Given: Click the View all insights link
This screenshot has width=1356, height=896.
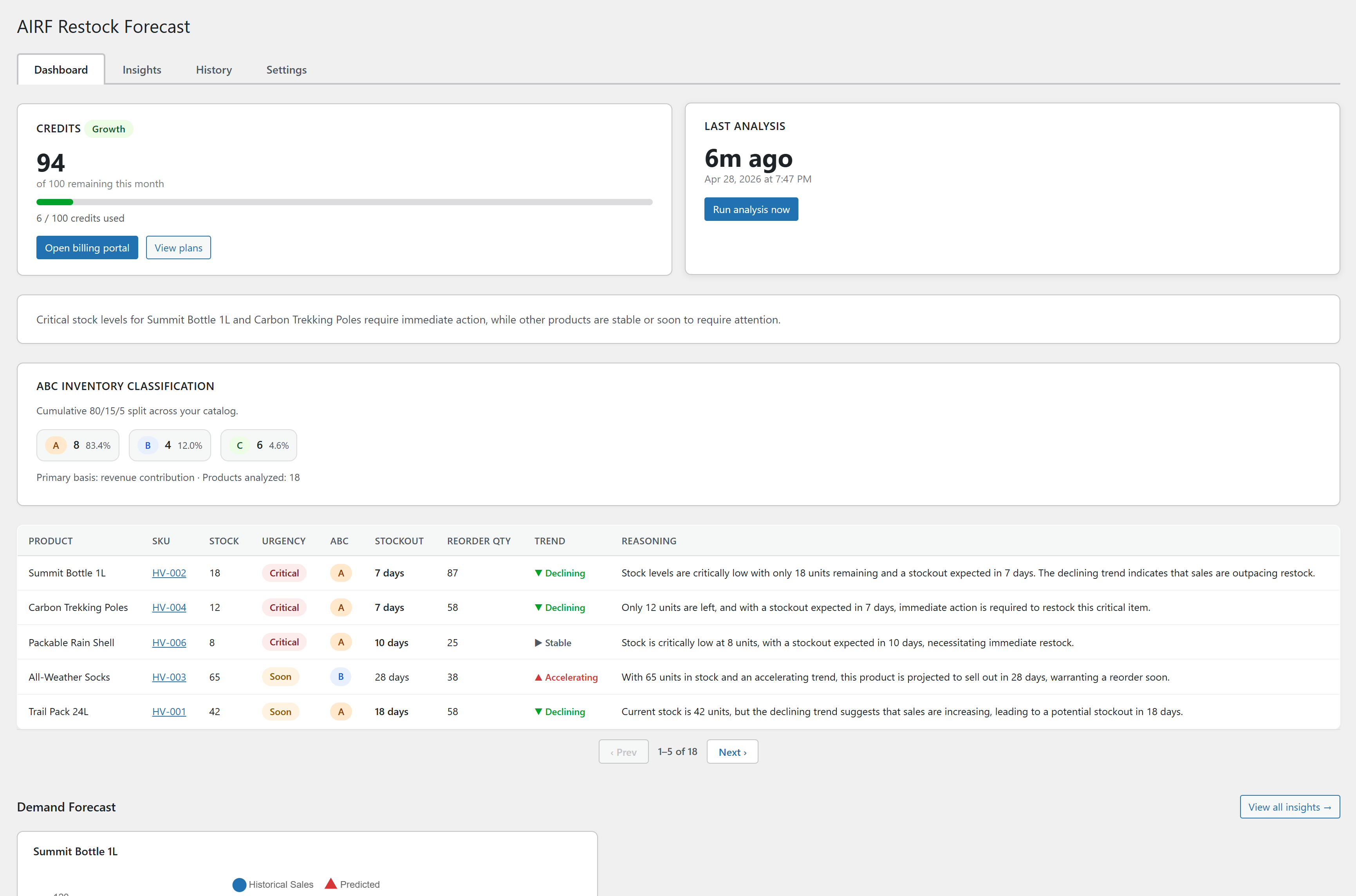Looking at the screenshot, I should tap(1290, 807).
